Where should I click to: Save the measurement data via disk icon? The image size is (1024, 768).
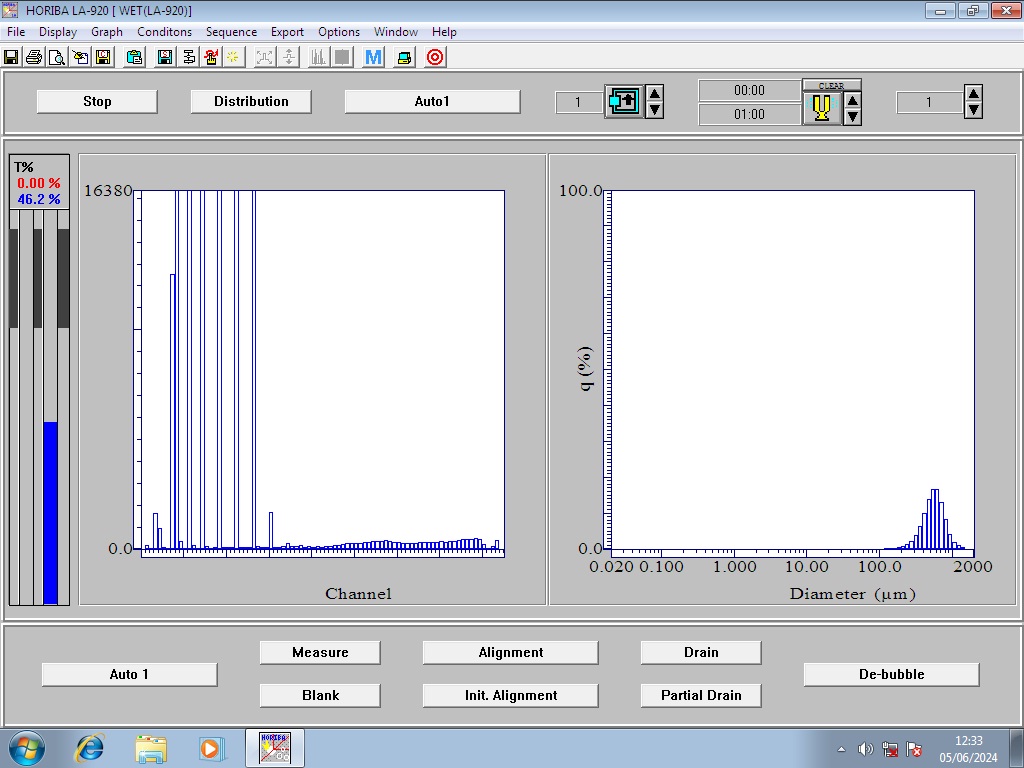point(11,57)
